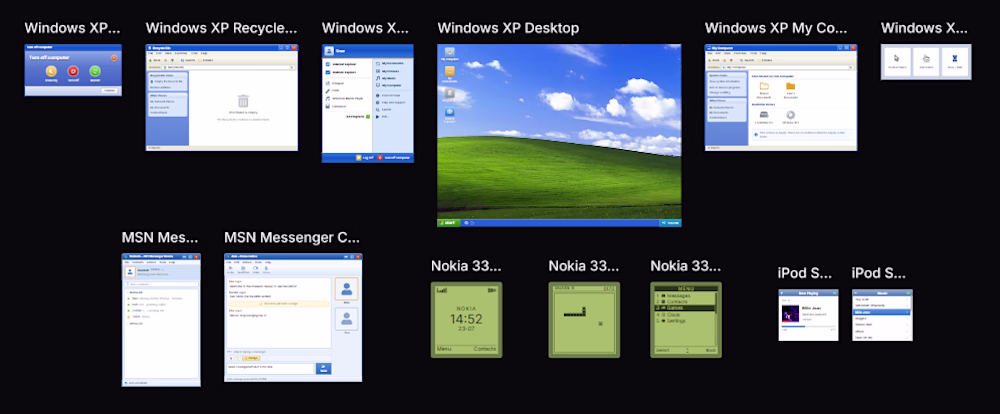The width and height of the screenshot is (1000, 414).
Task: Click the Contacts softkey on the Nokia home screen
Action: click(485, 349)
